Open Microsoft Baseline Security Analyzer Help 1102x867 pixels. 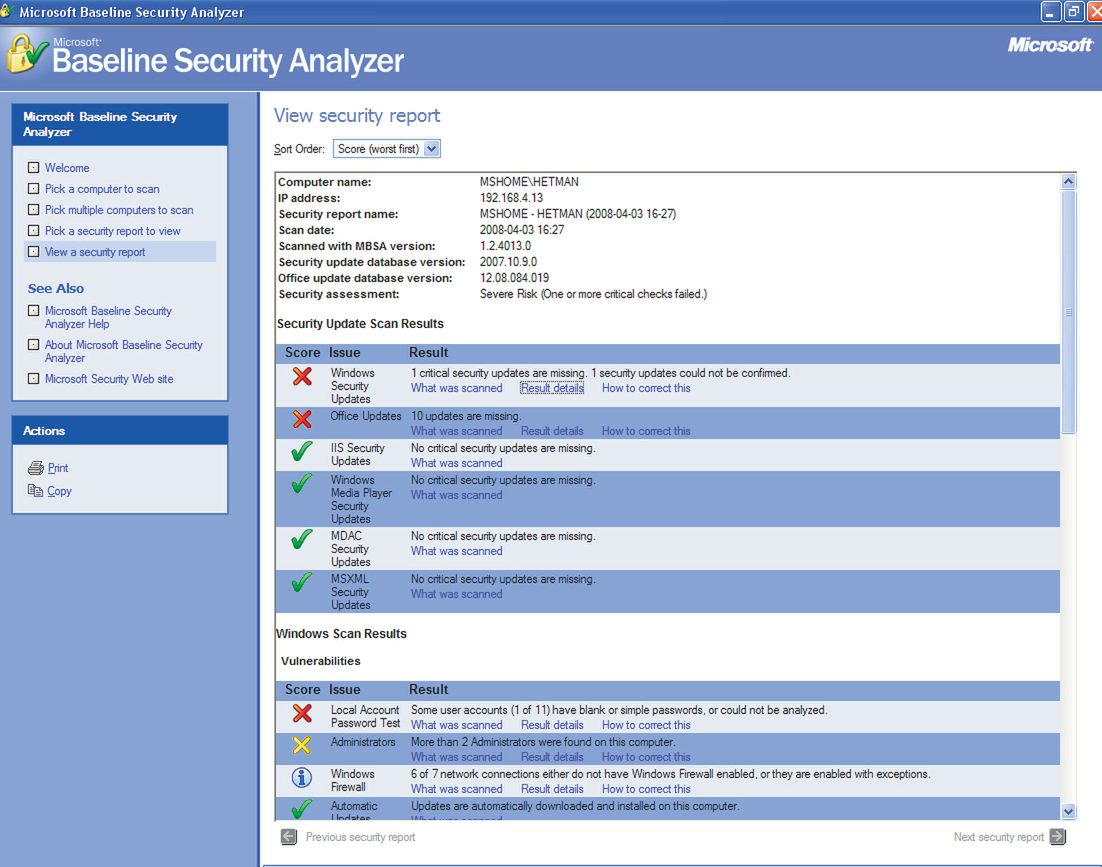108,317
